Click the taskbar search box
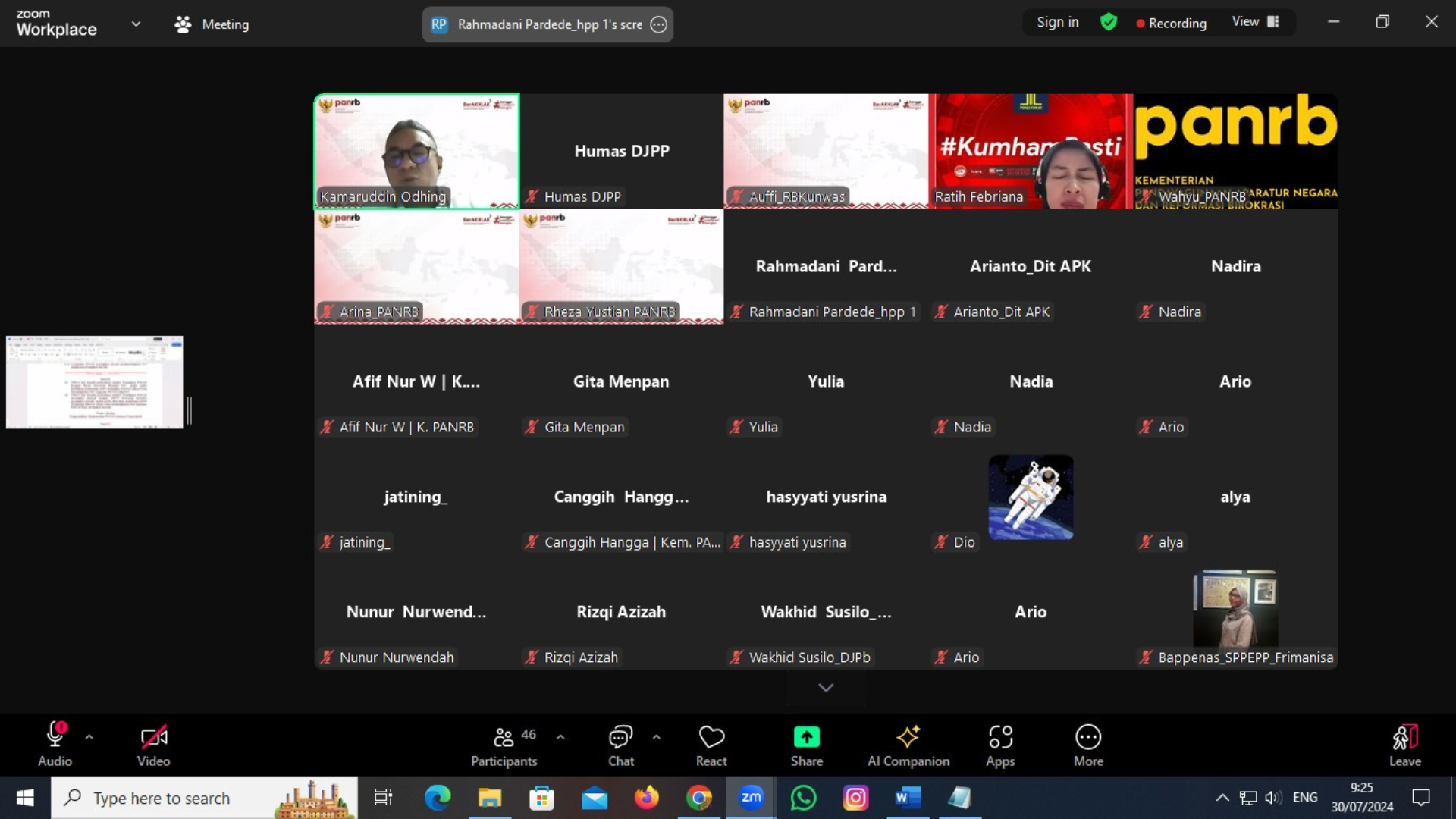The width and height of the screenshot is (1456, 819). click(x=205, y=798)
